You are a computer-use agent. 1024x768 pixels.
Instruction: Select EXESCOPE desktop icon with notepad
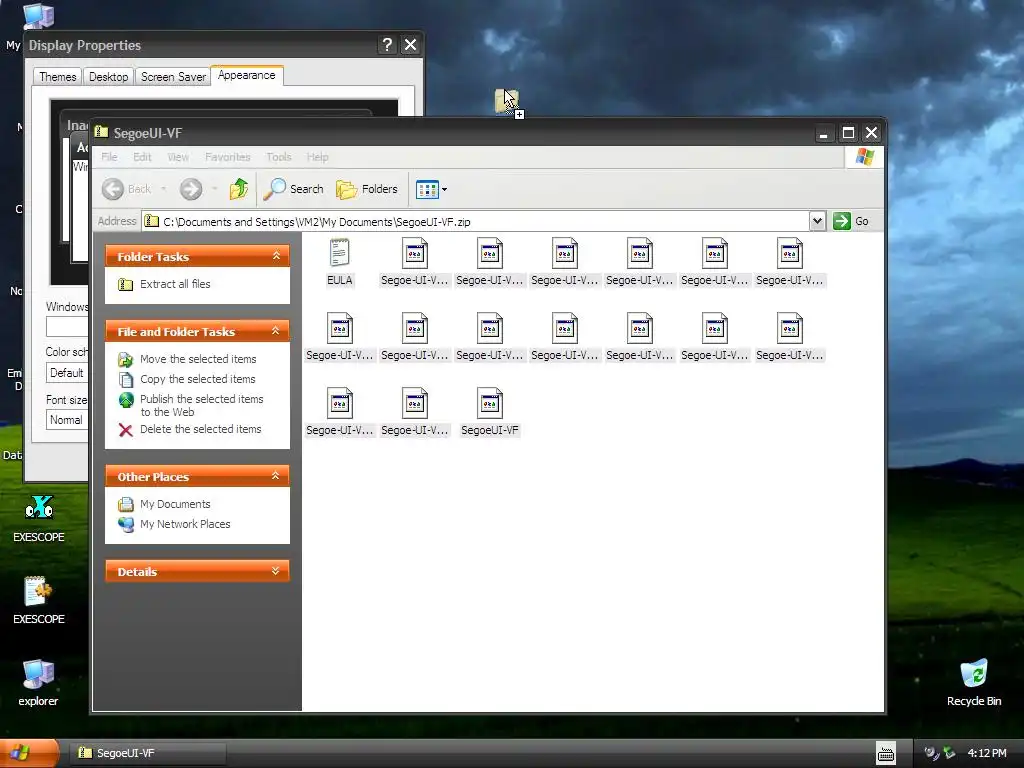(39, 601)
